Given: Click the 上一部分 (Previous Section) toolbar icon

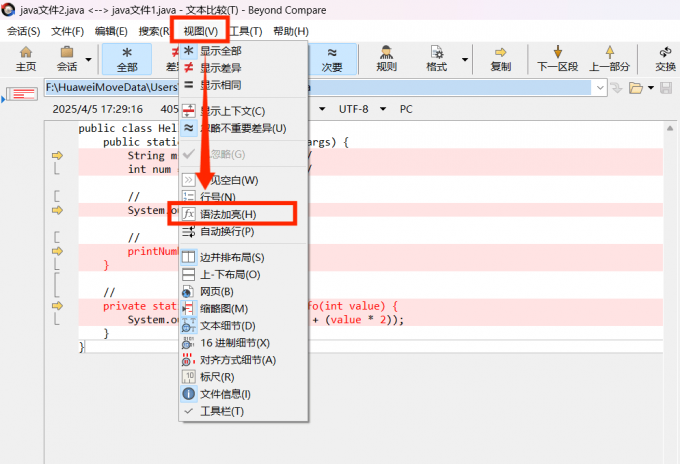Looking at the screenshot, I should 609,58.
